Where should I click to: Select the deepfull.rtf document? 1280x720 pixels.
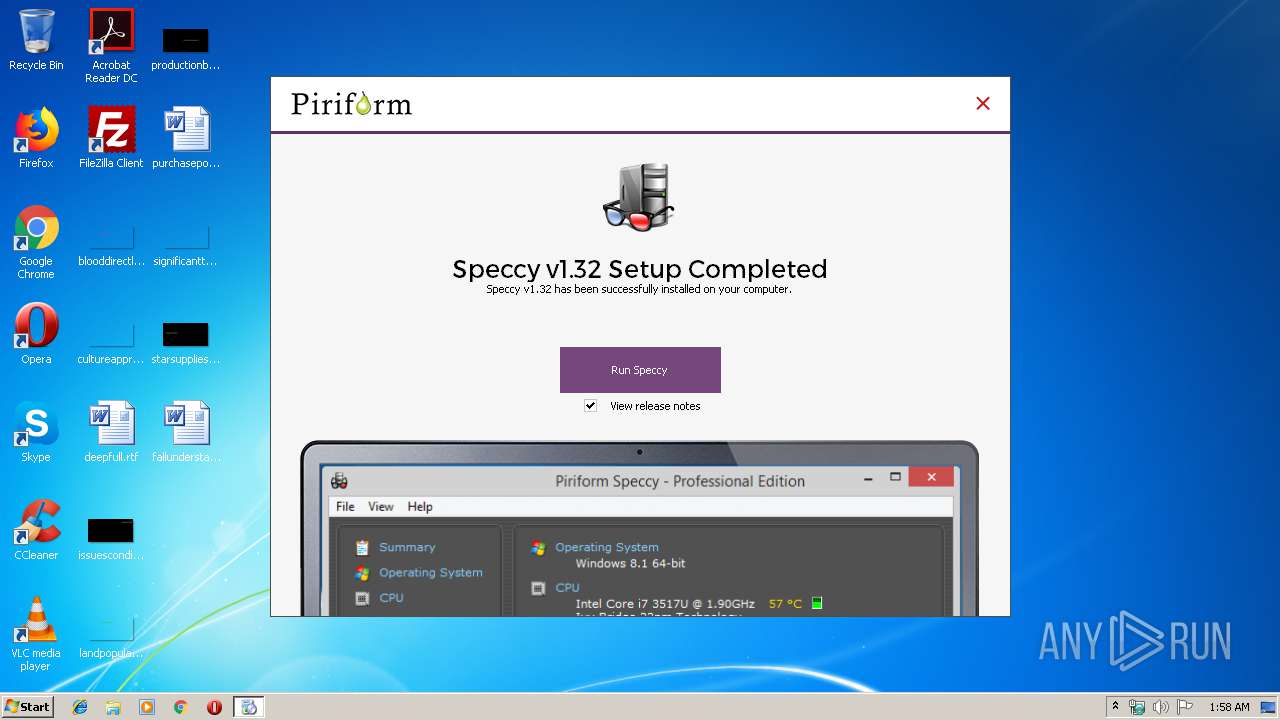click(111, 432)
